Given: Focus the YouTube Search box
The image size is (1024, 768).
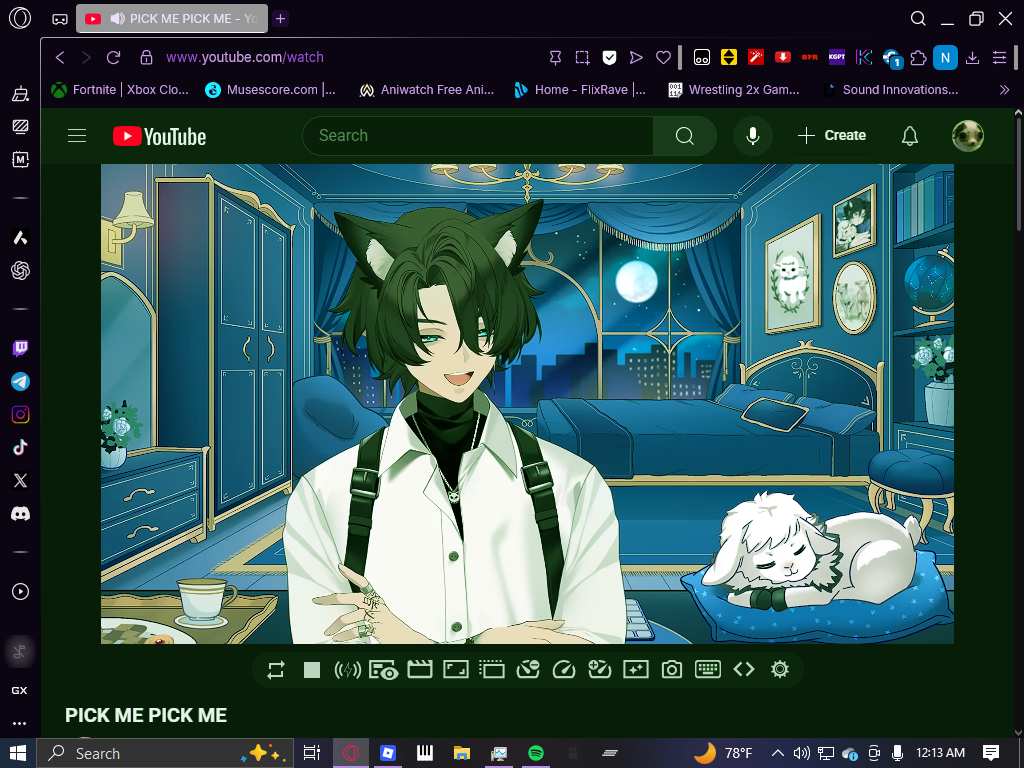Looking at the screenshot, I should pos(478,136).
